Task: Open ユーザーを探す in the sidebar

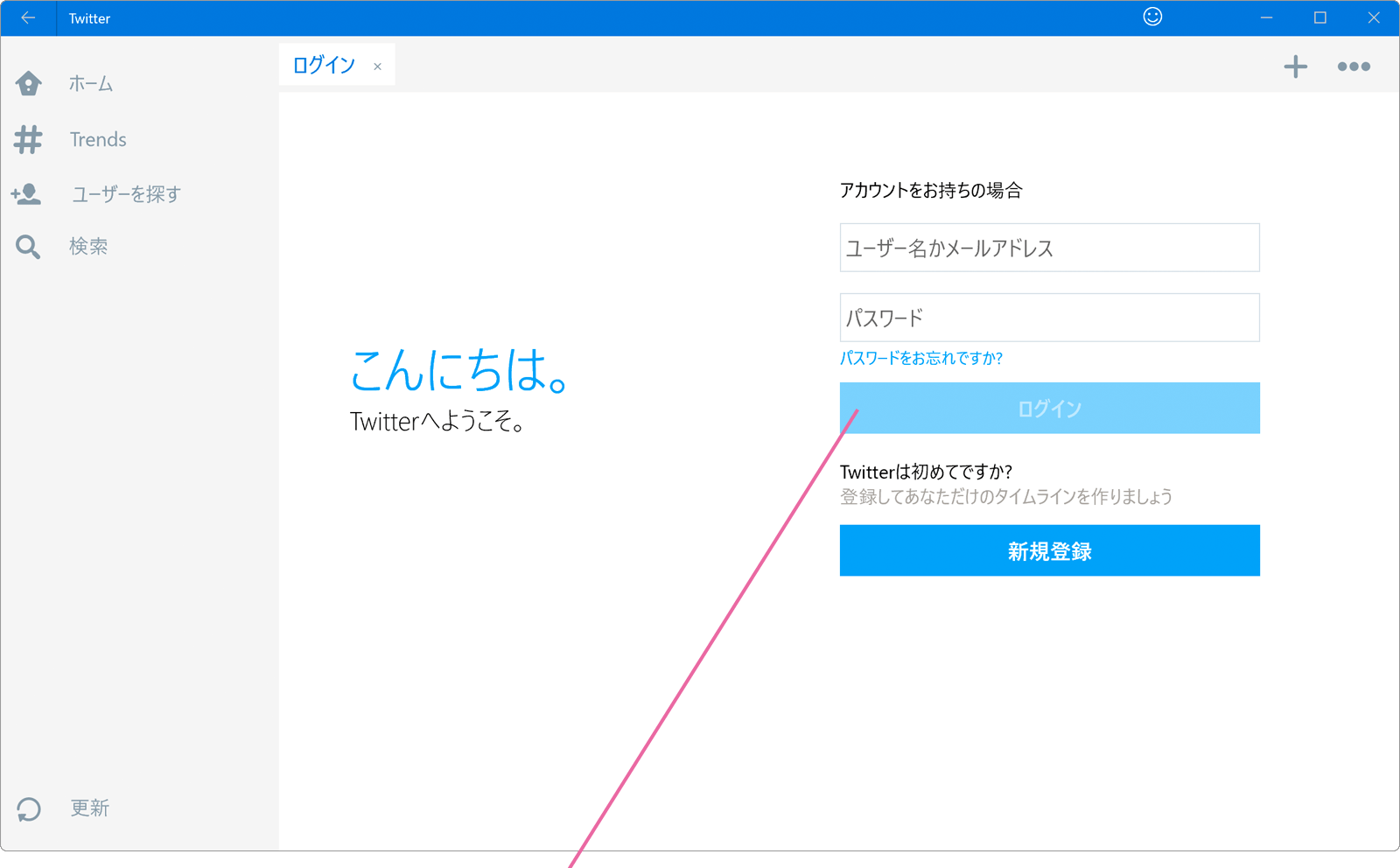Action: coord(126,194)
